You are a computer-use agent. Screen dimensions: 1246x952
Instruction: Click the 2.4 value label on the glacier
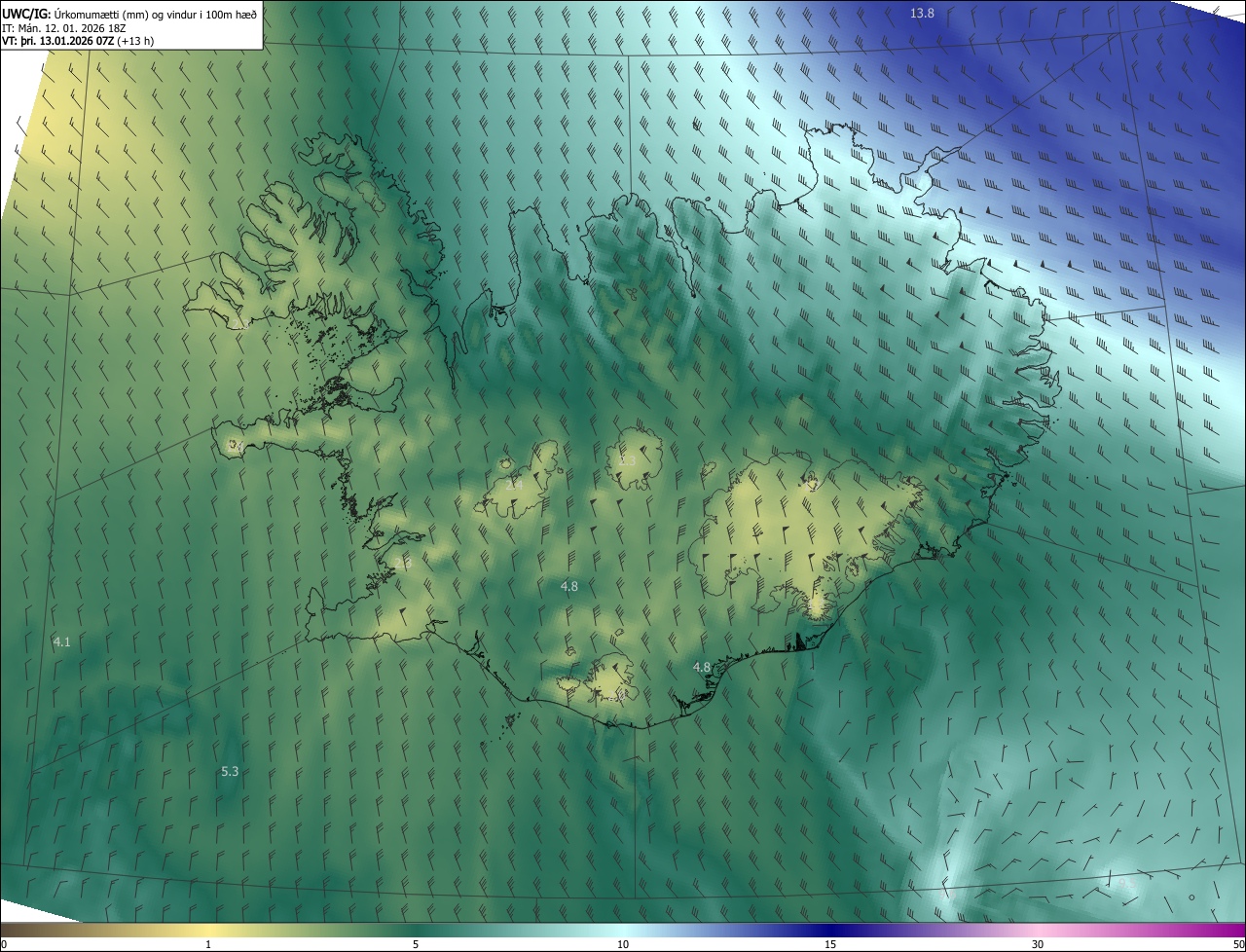pos(514,484)
